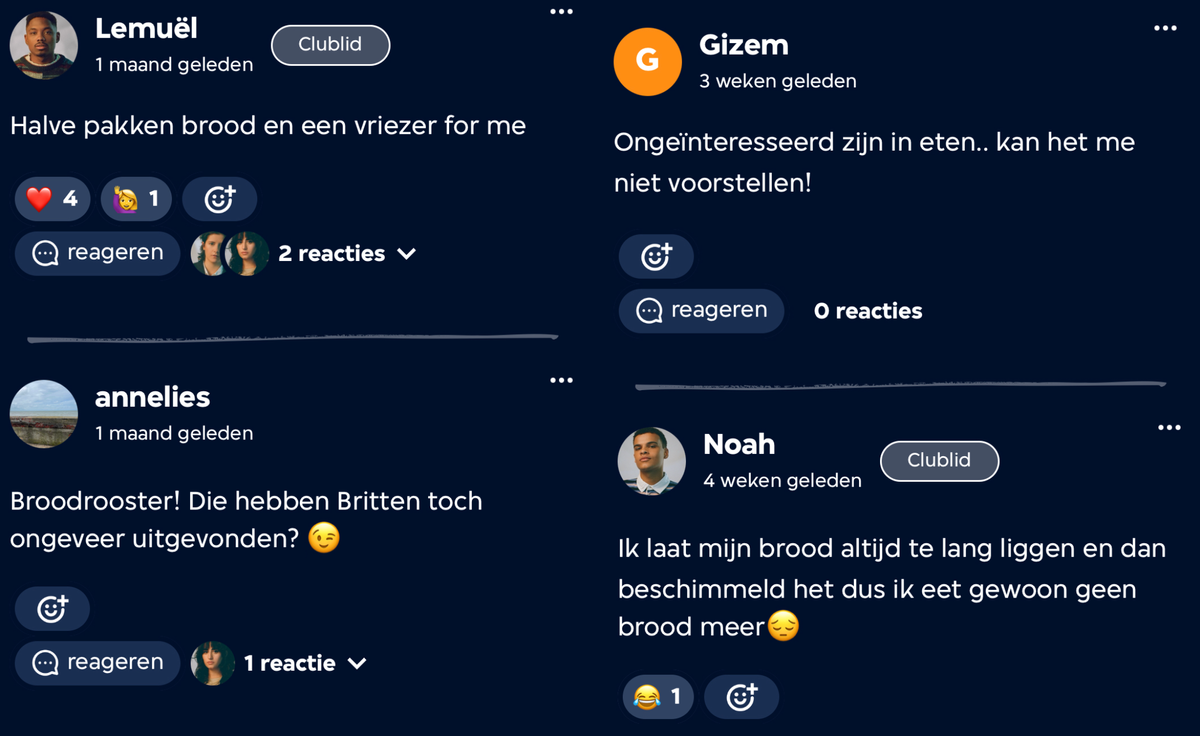Click the Clublid badge next to Noah
Screen dimensions: 1200x736
pyautogui.click(x=939, y=461)
